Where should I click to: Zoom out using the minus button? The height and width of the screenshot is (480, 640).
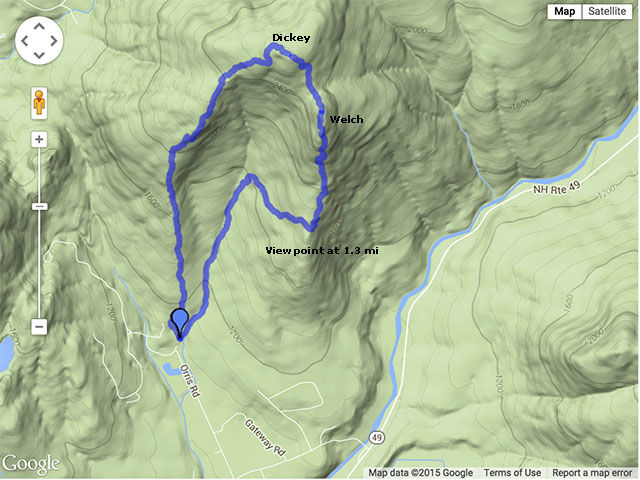coord(39,327)
